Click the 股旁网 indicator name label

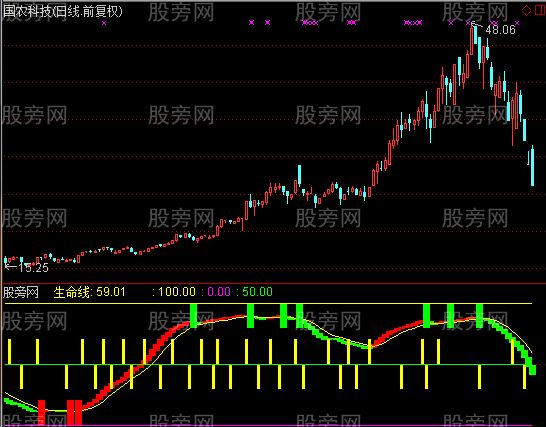tap(21, 292)
